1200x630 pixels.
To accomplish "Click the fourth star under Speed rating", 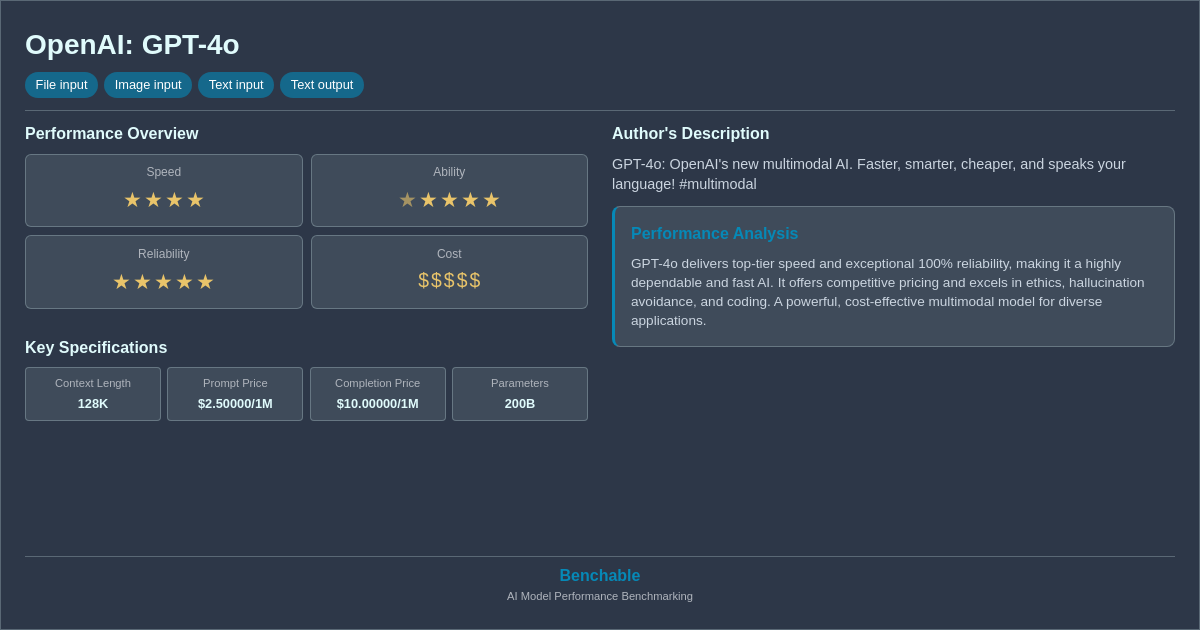I will (195, 200).
